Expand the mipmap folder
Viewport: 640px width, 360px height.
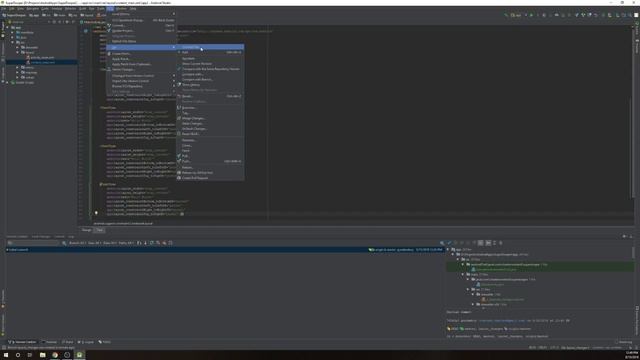click(x=18, y=72)
